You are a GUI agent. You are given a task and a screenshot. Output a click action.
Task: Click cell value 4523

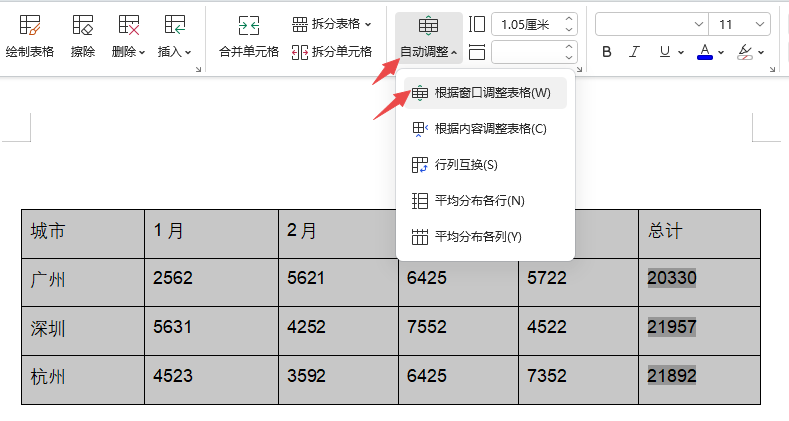coord(173,376)
